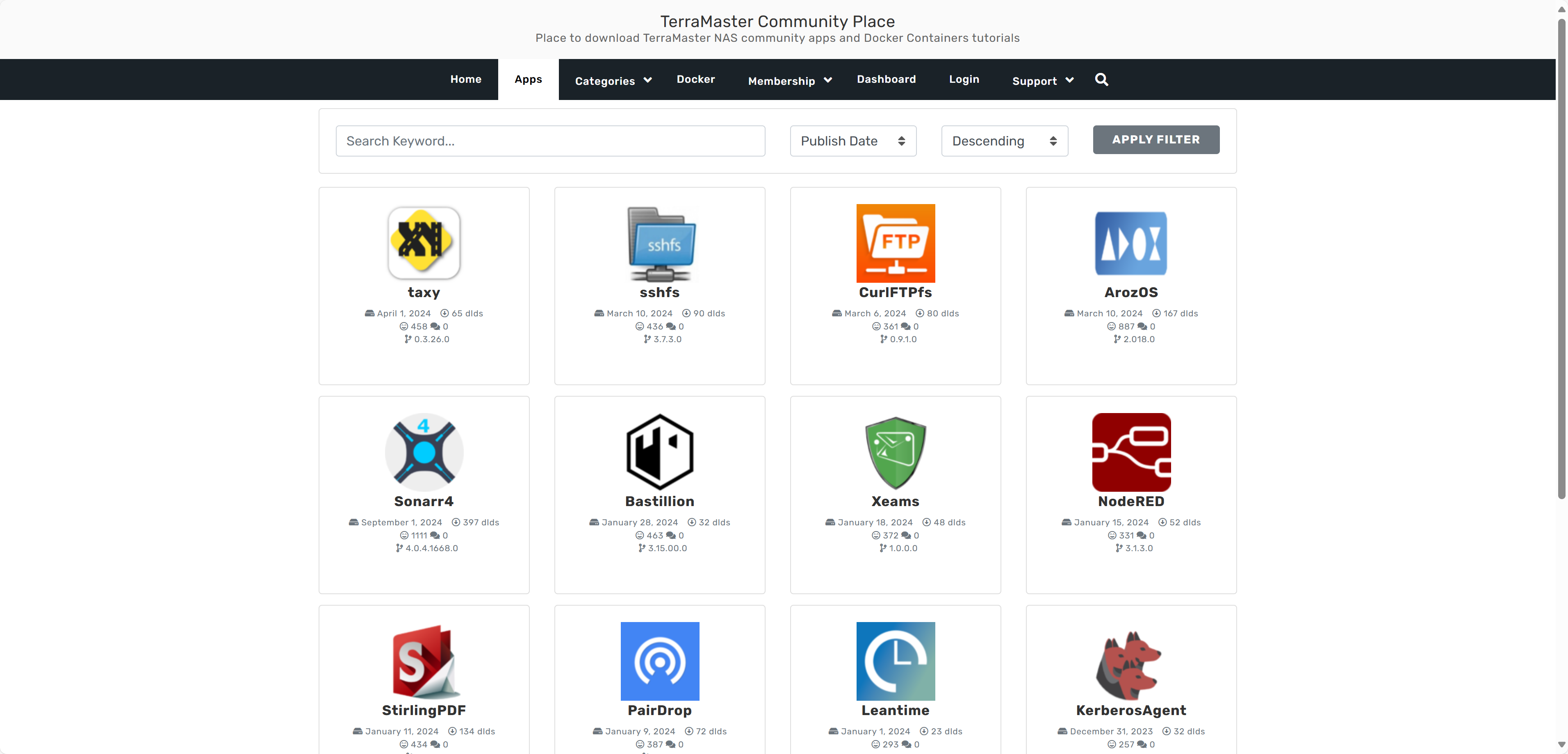Open the CurlFTPfs FTP folder icon
The image size is (1568, 754).
pyautogui.click(x=896, y=243)
